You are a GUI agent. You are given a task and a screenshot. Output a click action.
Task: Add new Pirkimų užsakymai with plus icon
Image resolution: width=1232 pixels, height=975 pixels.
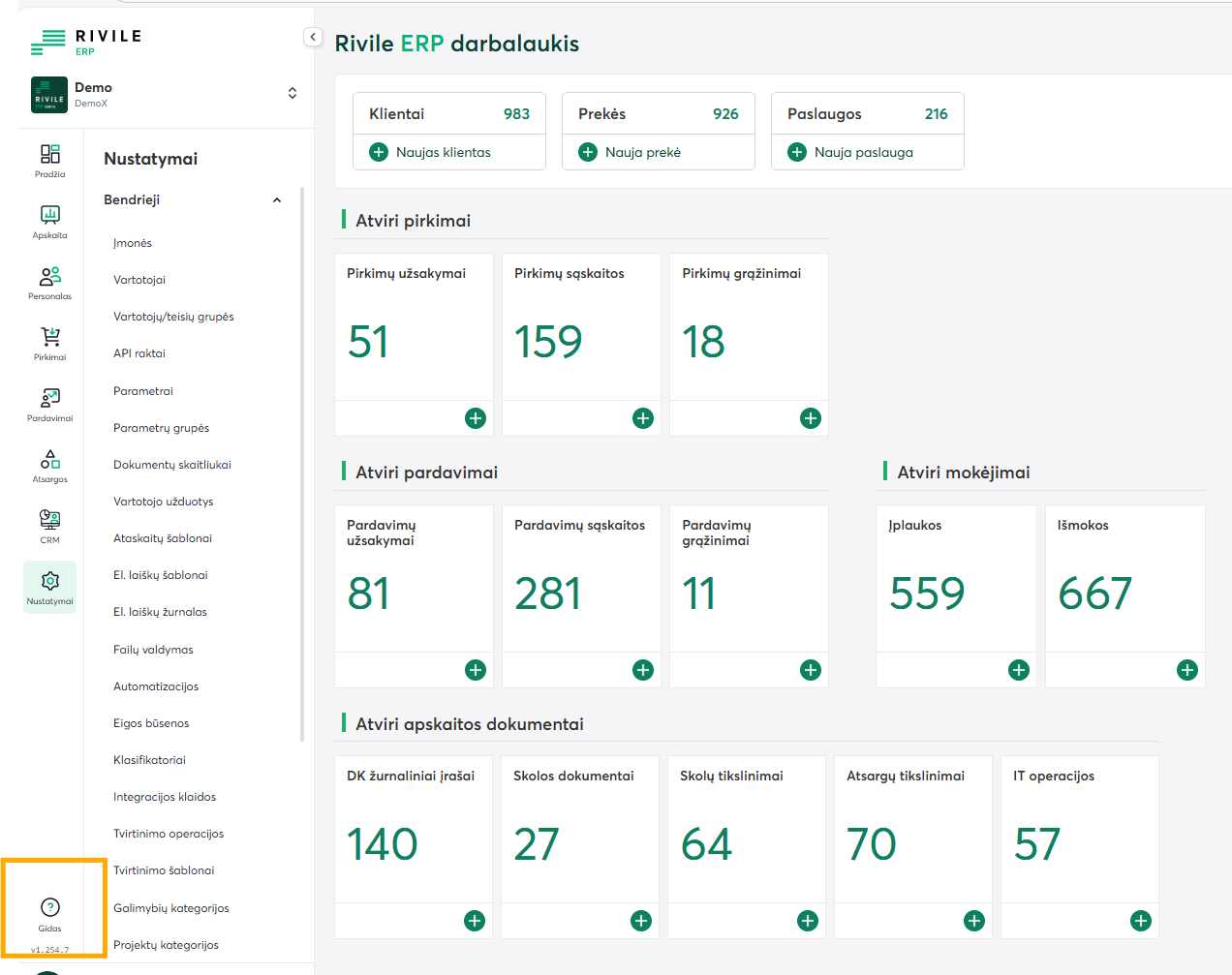click(x=476, y=418)
